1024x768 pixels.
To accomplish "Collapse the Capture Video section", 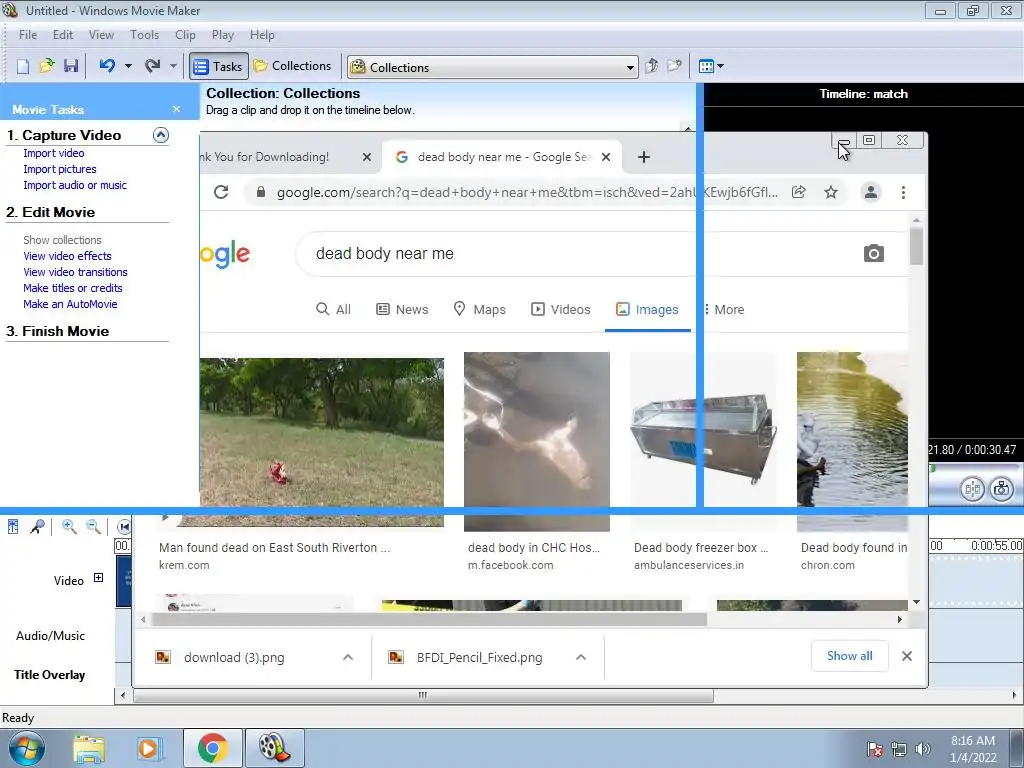I will pyautogui.click(x=161, y=135).
